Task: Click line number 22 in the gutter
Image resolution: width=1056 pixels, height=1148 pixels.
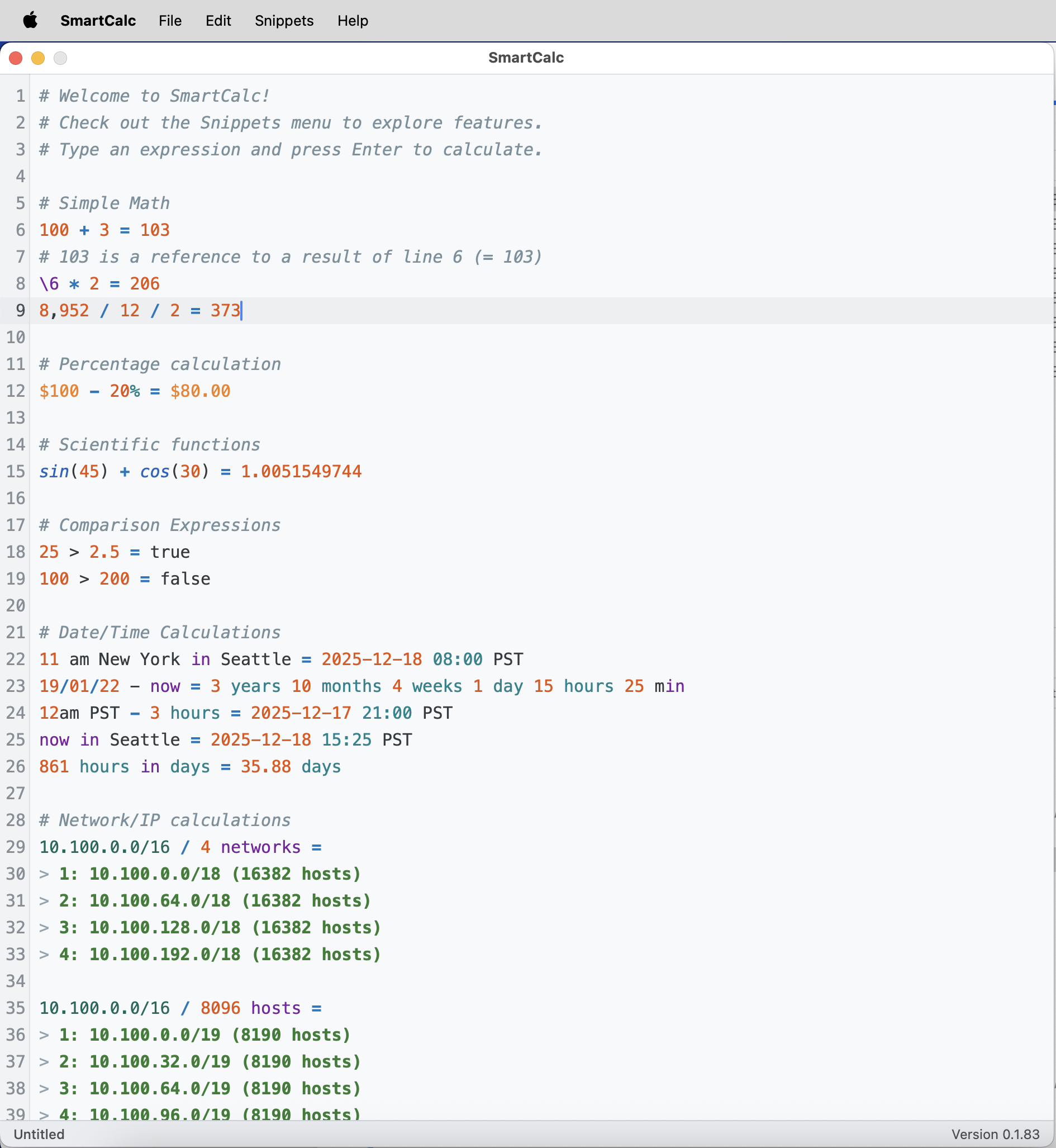Action: [x=16, y=659]
